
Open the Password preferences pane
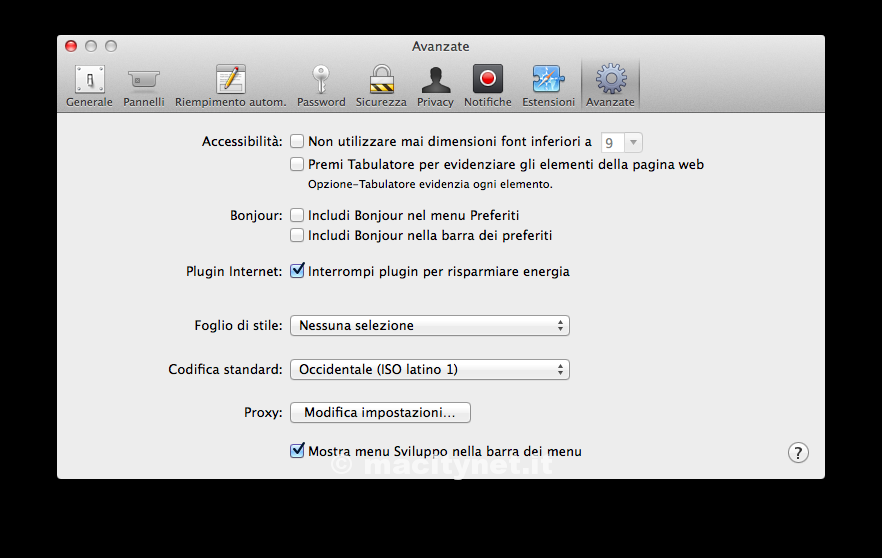[321, 86]
